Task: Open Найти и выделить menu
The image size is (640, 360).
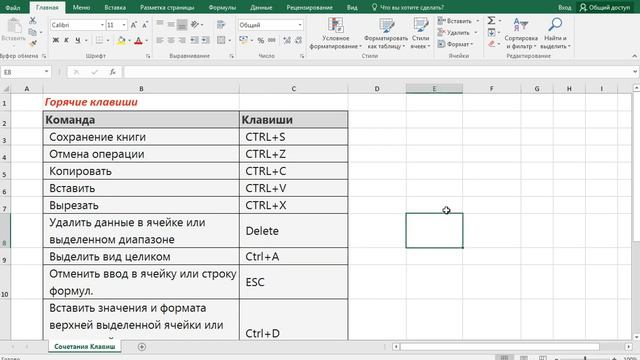Action: [x=555, y=33]
